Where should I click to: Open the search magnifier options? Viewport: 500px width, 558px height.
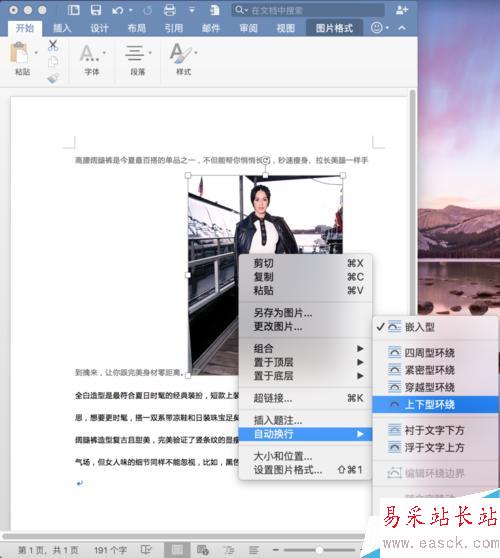pos(241,10)
